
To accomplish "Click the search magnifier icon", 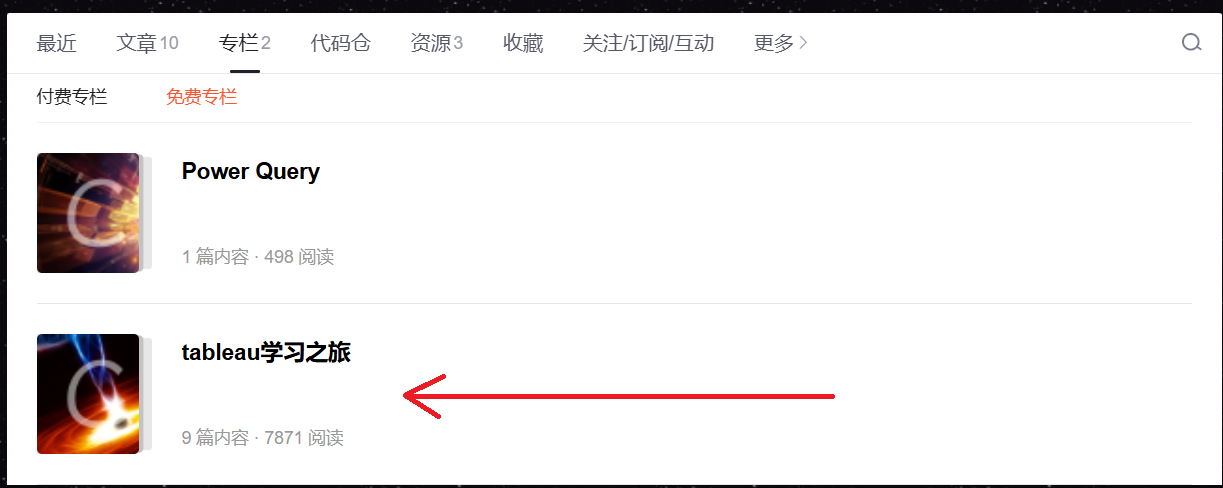I will click(1191, 43).
